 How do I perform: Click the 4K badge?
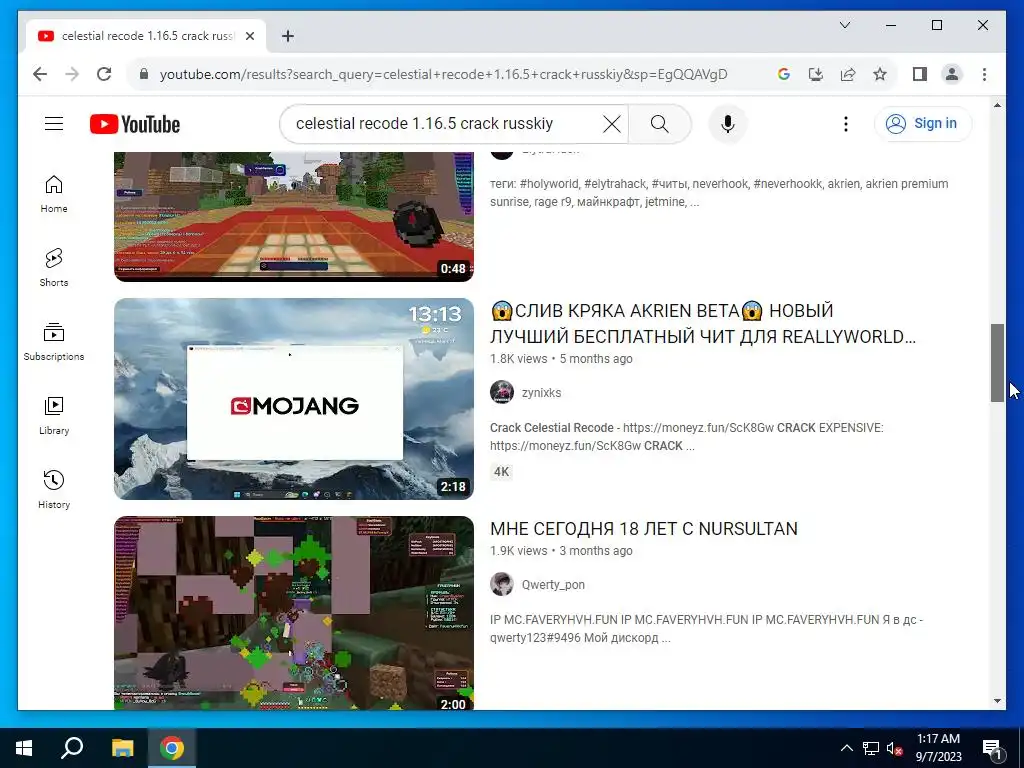[x=501, y=472]
